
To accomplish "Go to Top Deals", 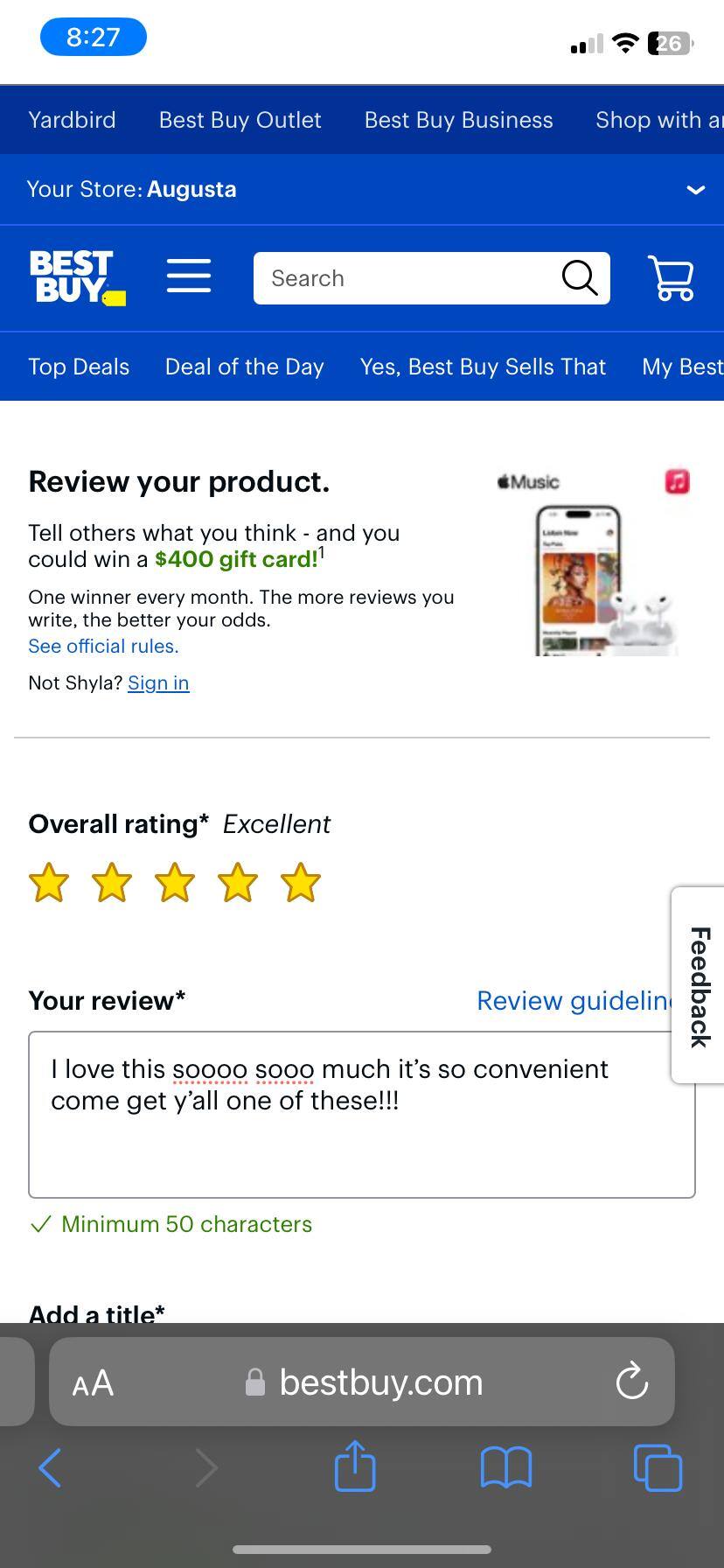I will [x=78, y=367].
